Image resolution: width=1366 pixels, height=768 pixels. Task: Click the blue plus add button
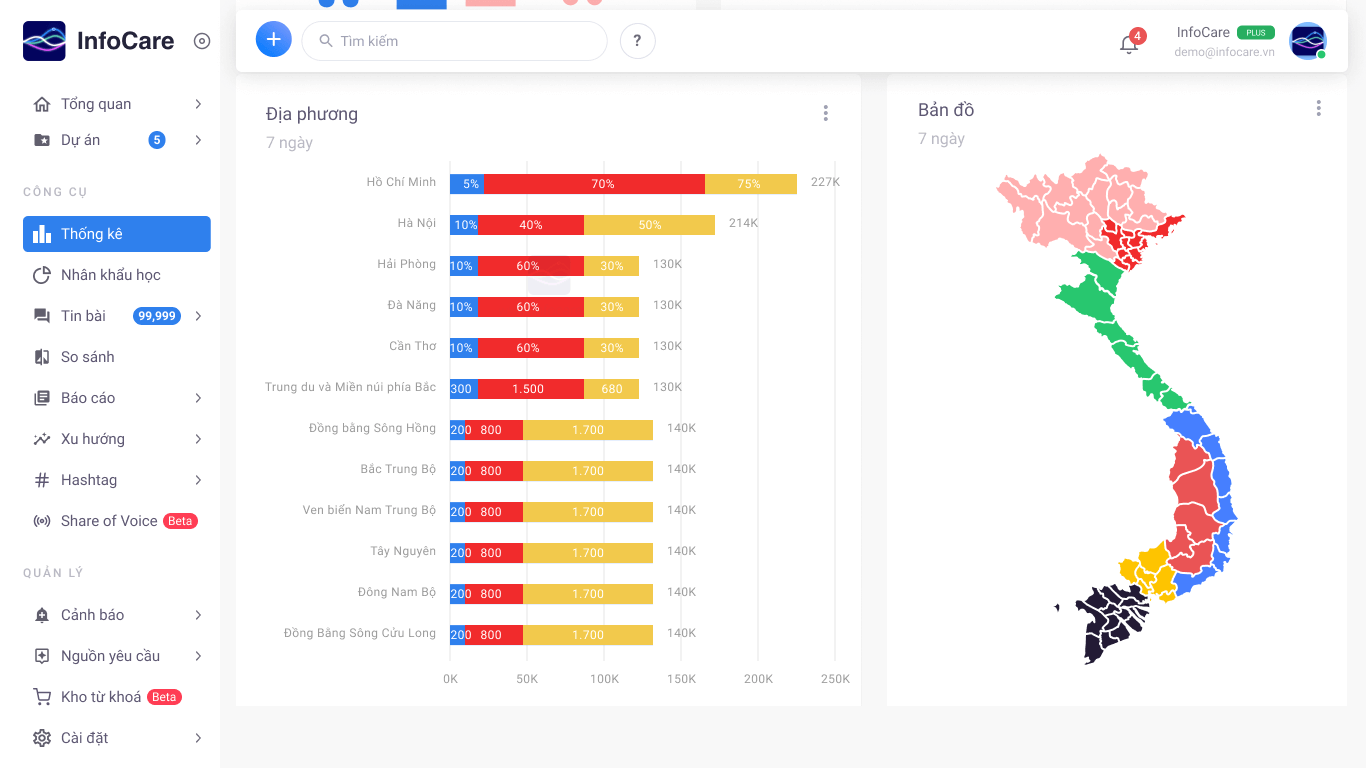[274, 40]
